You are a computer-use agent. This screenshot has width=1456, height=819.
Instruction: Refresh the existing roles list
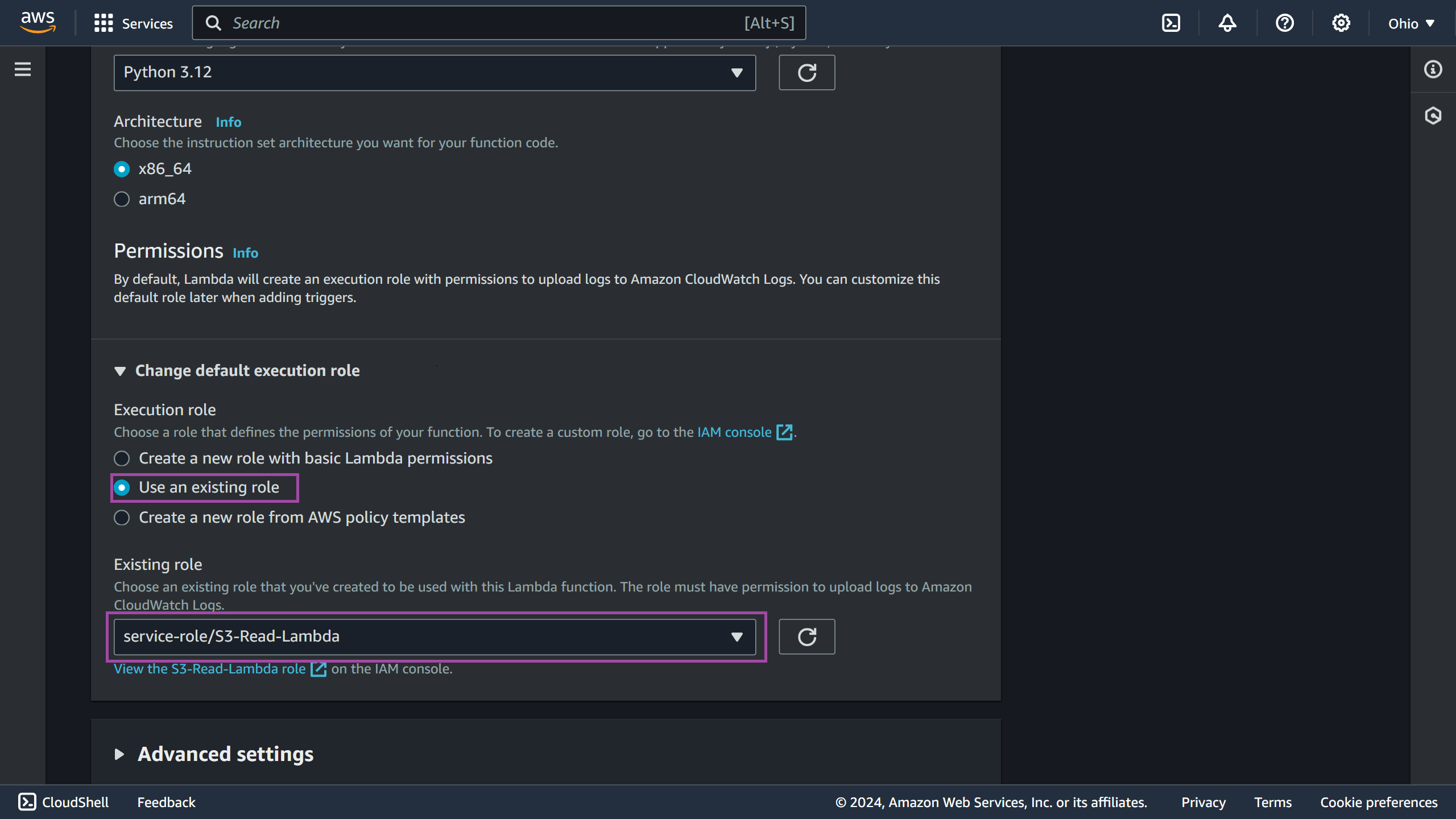point(806,636)
